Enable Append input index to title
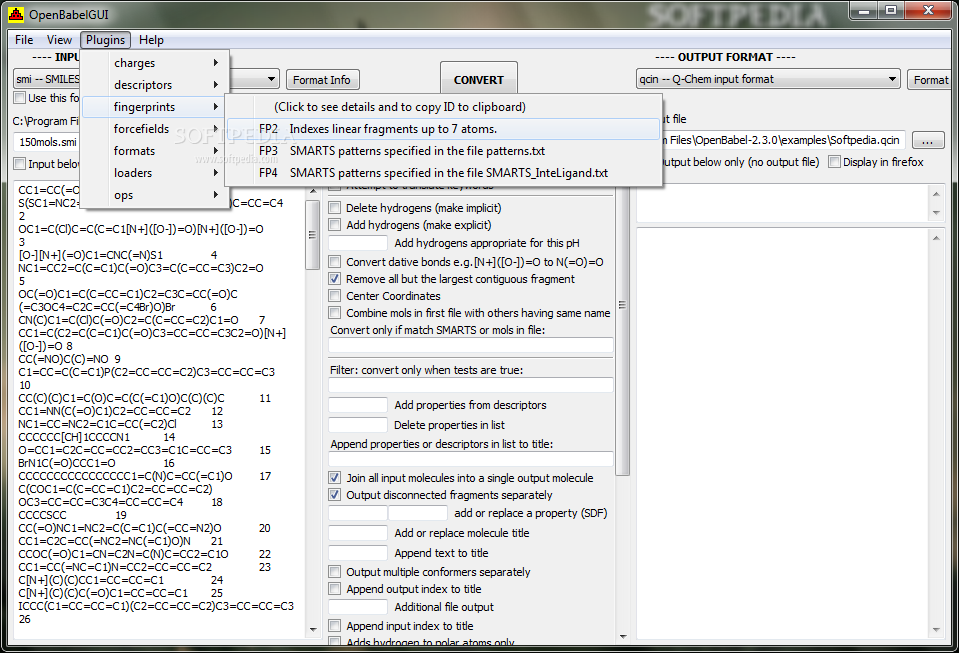 click(x=335, y=625)
